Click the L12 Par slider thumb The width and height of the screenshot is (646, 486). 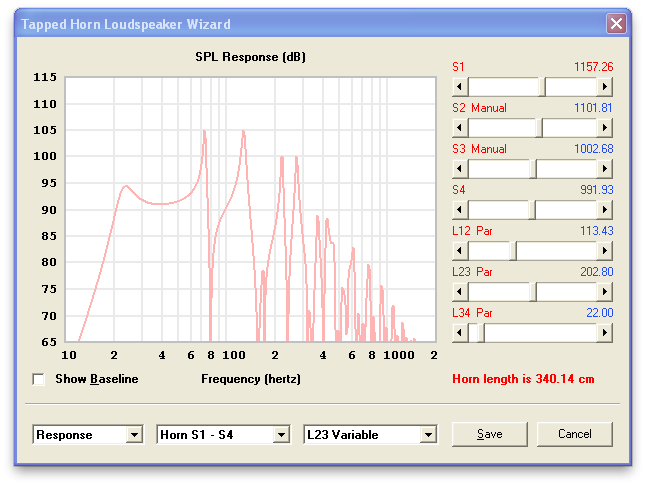[513, 251]
